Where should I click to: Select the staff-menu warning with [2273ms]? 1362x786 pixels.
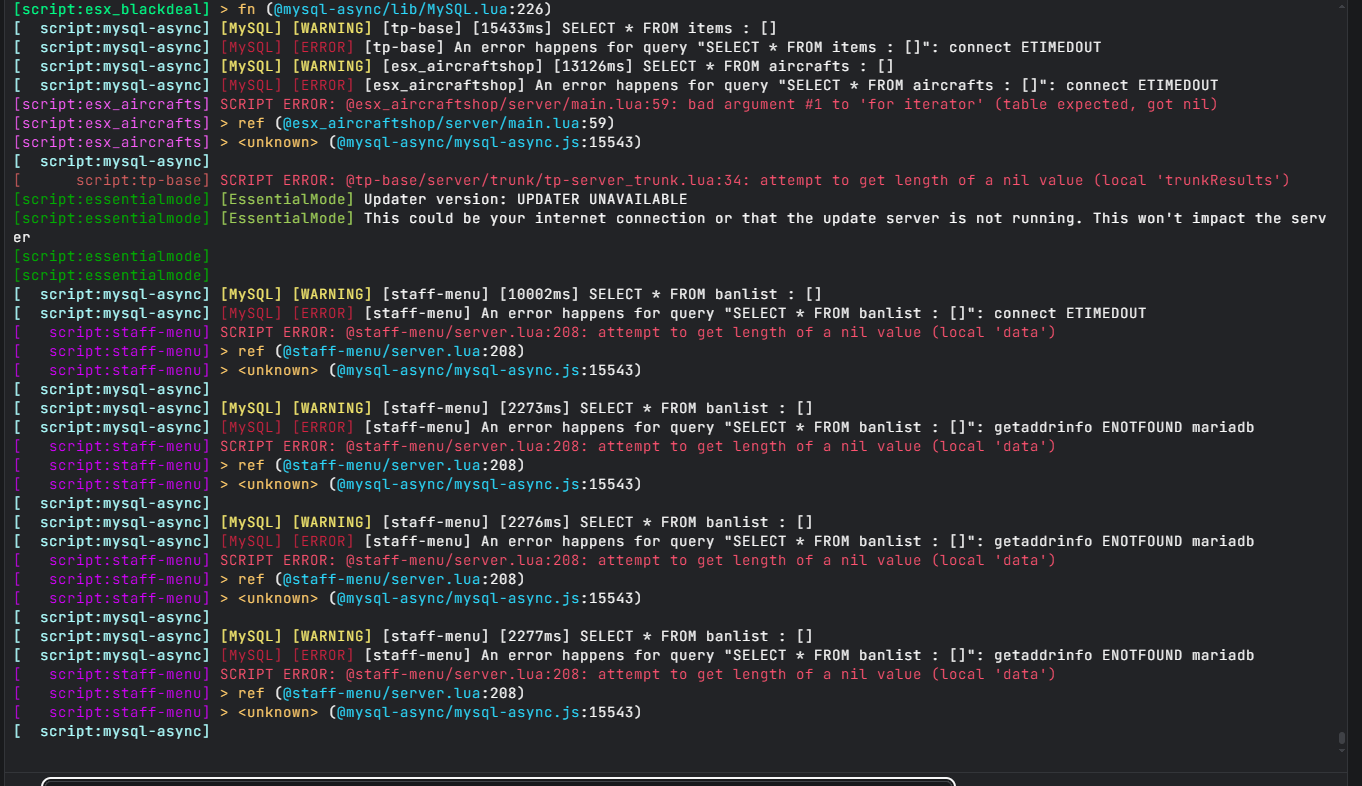click(x=414, y=408)
